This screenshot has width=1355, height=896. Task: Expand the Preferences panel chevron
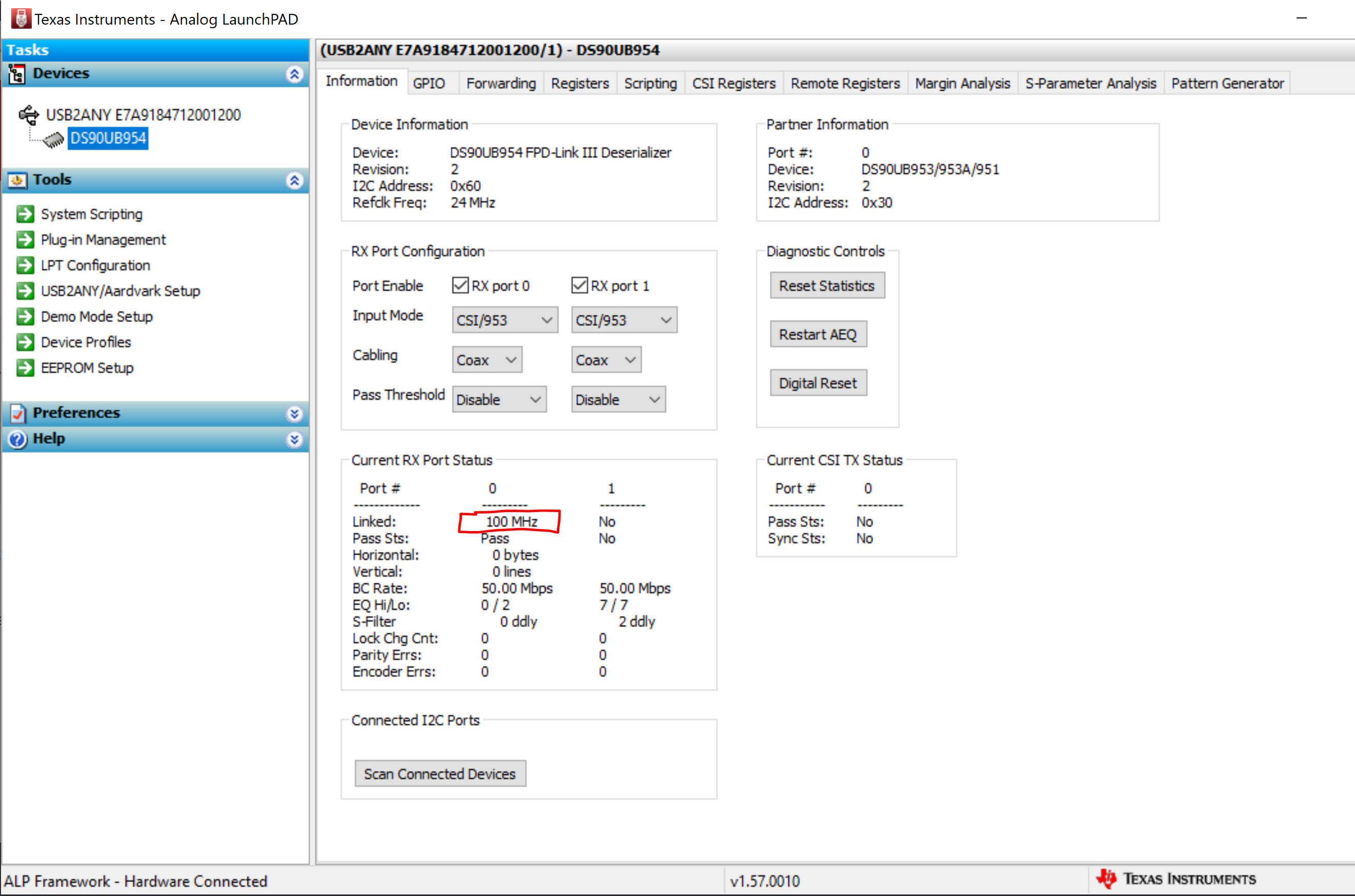click(294, 413)
